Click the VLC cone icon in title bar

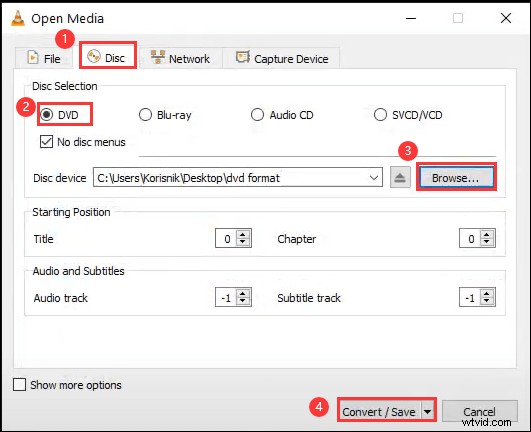[x=18, y=18]
